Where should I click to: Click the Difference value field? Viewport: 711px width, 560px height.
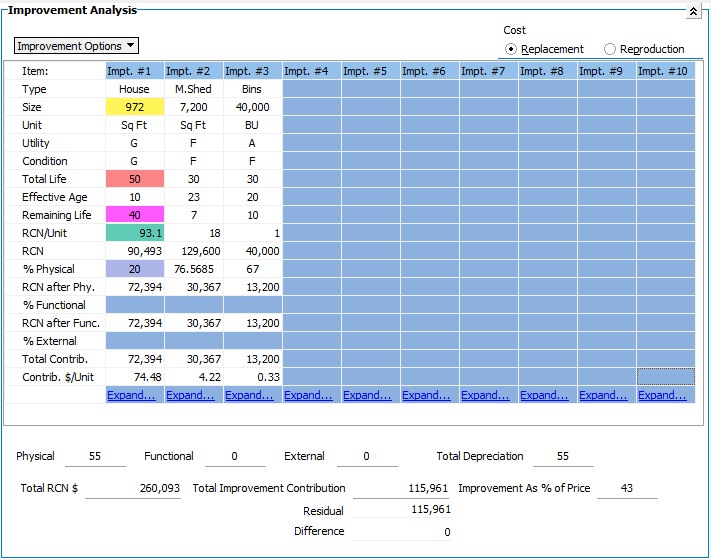tap(401, 531)
